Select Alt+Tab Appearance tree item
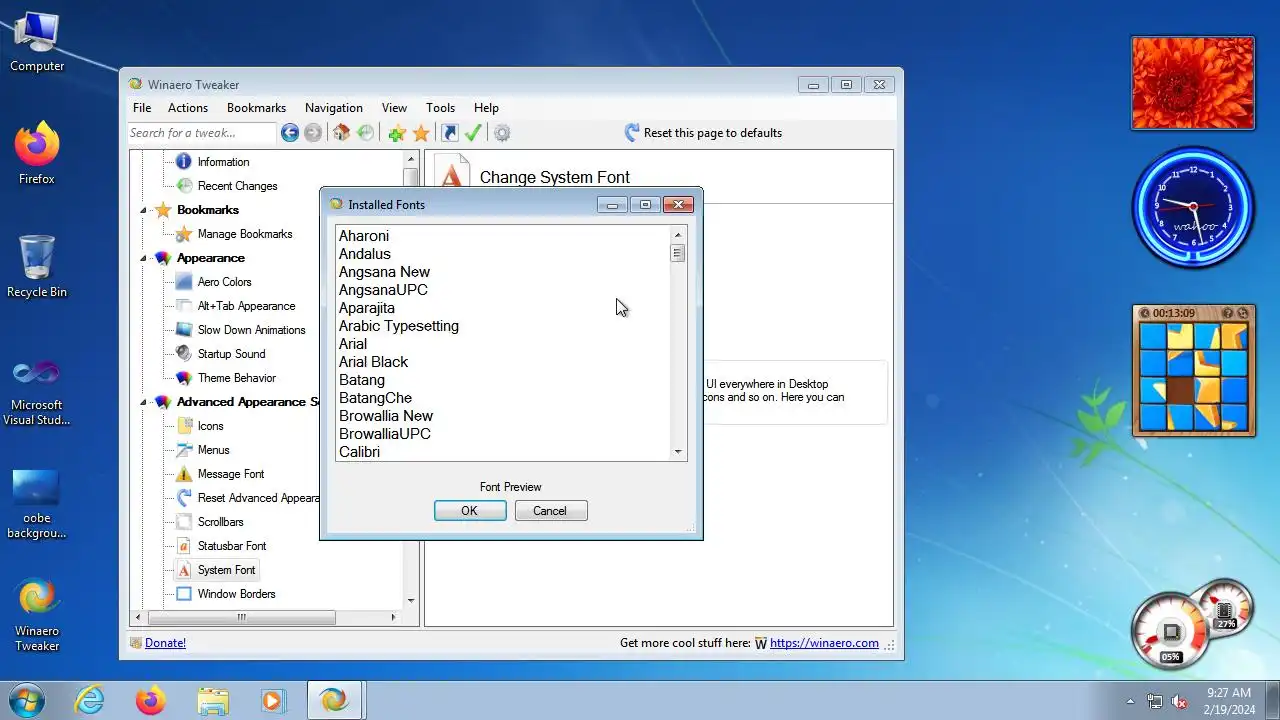 246,306
